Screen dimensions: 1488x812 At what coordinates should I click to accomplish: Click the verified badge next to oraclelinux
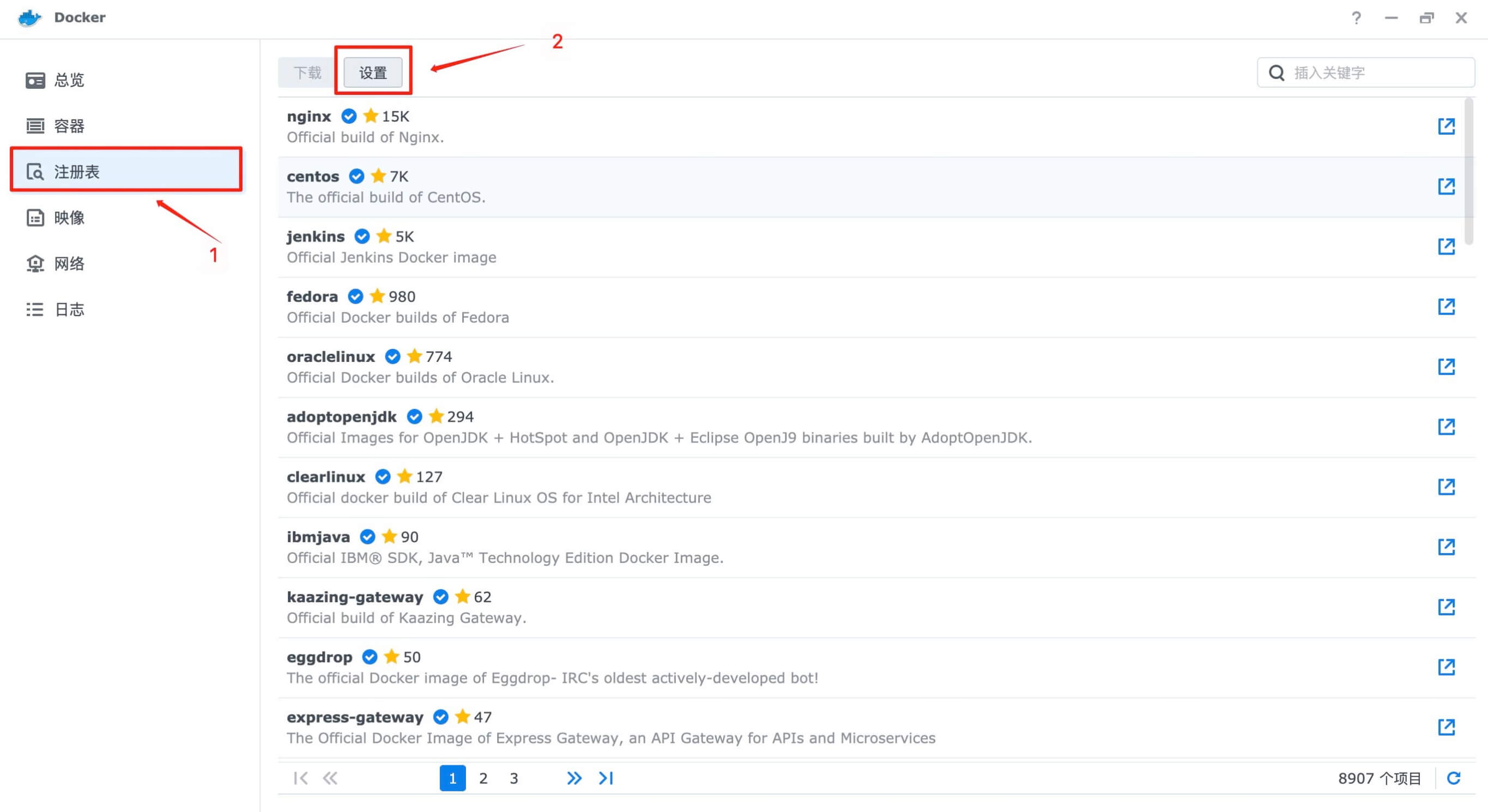tap(393, 356)
